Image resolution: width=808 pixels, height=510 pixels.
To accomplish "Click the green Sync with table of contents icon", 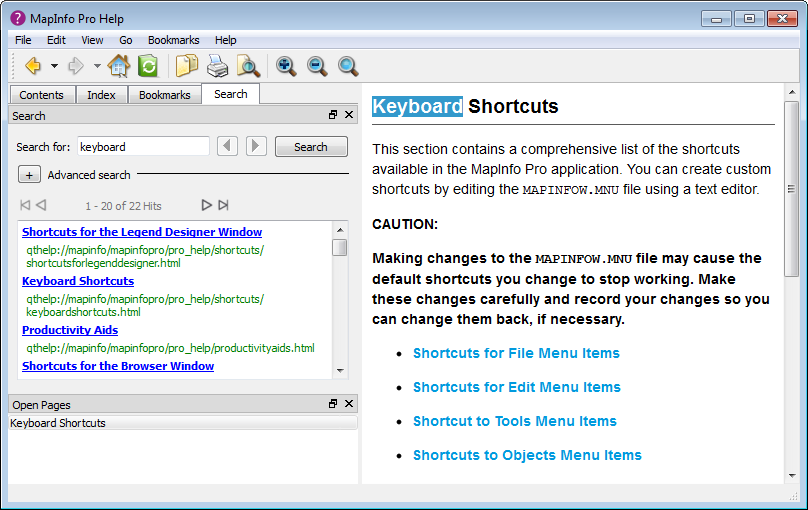I will [x=148, y=66].
